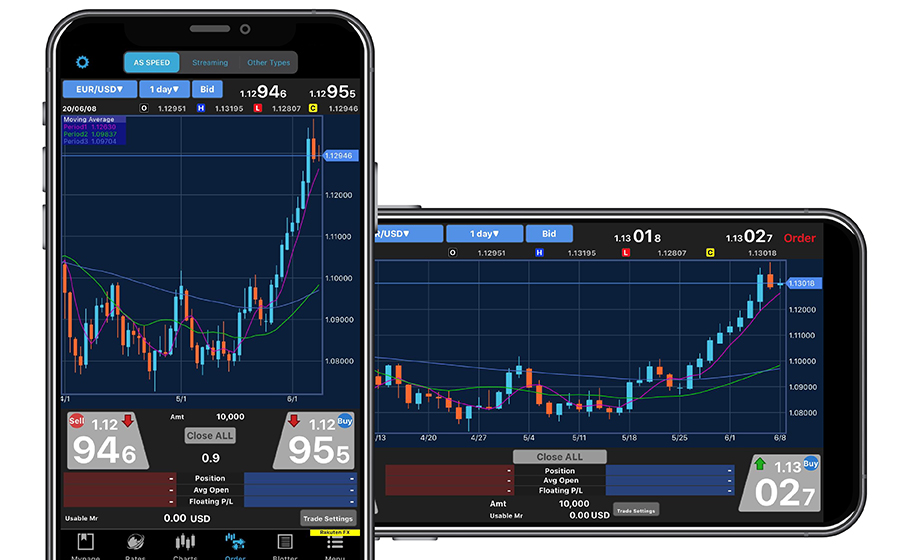Toggle the Bid button on portrait phone

coord(207,90)
